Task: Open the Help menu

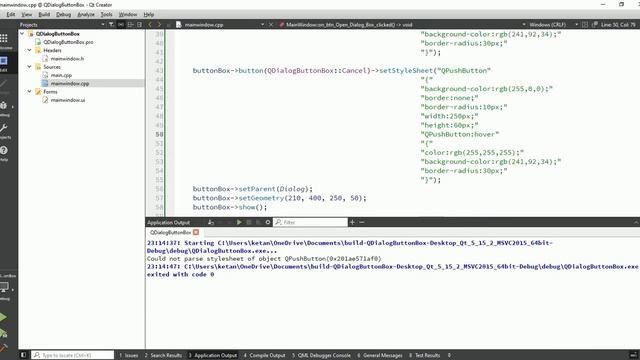Action: click(149, 14)
